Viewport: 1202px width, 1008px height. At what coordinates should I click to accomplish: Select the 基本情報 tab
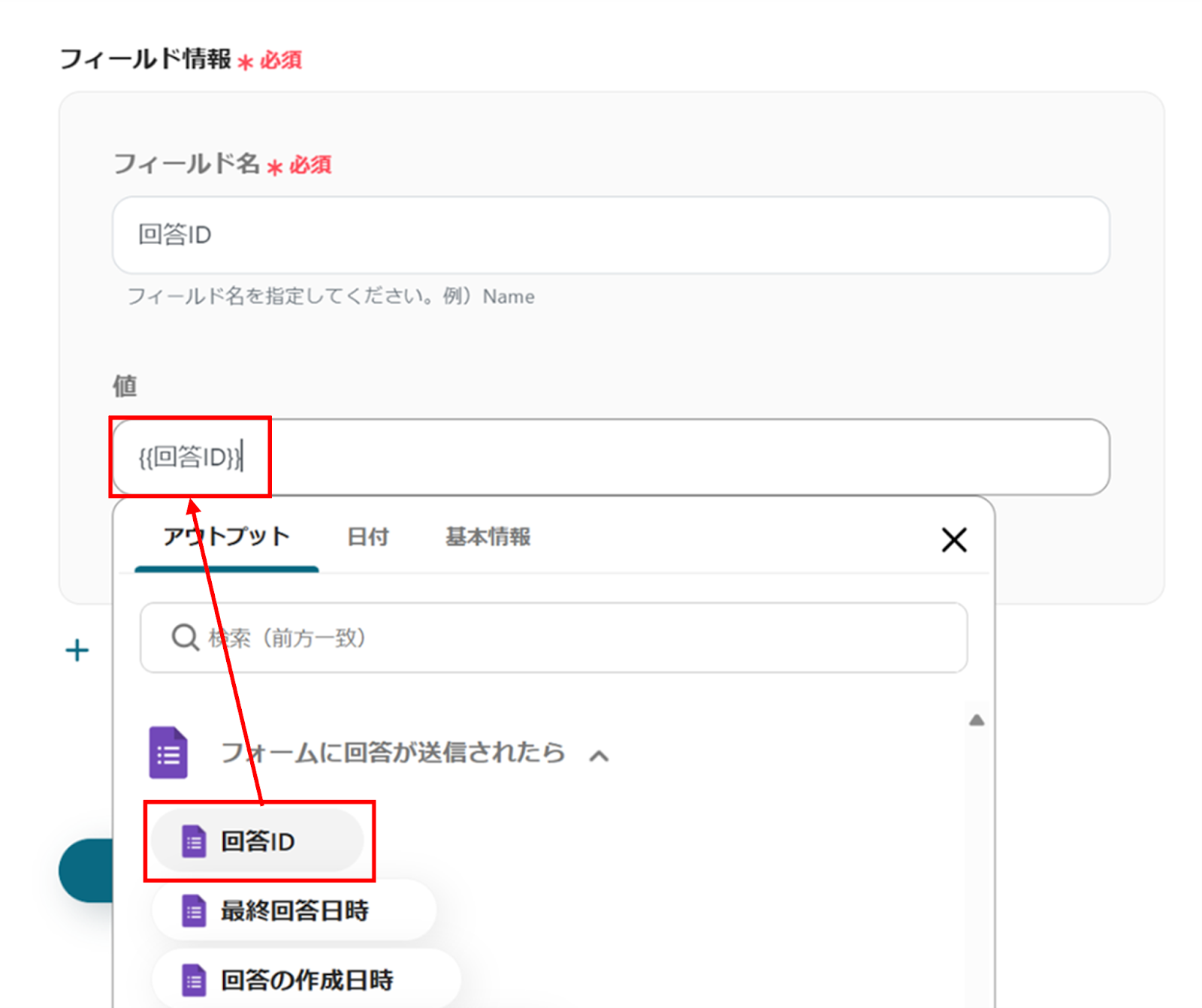(488, 537)
